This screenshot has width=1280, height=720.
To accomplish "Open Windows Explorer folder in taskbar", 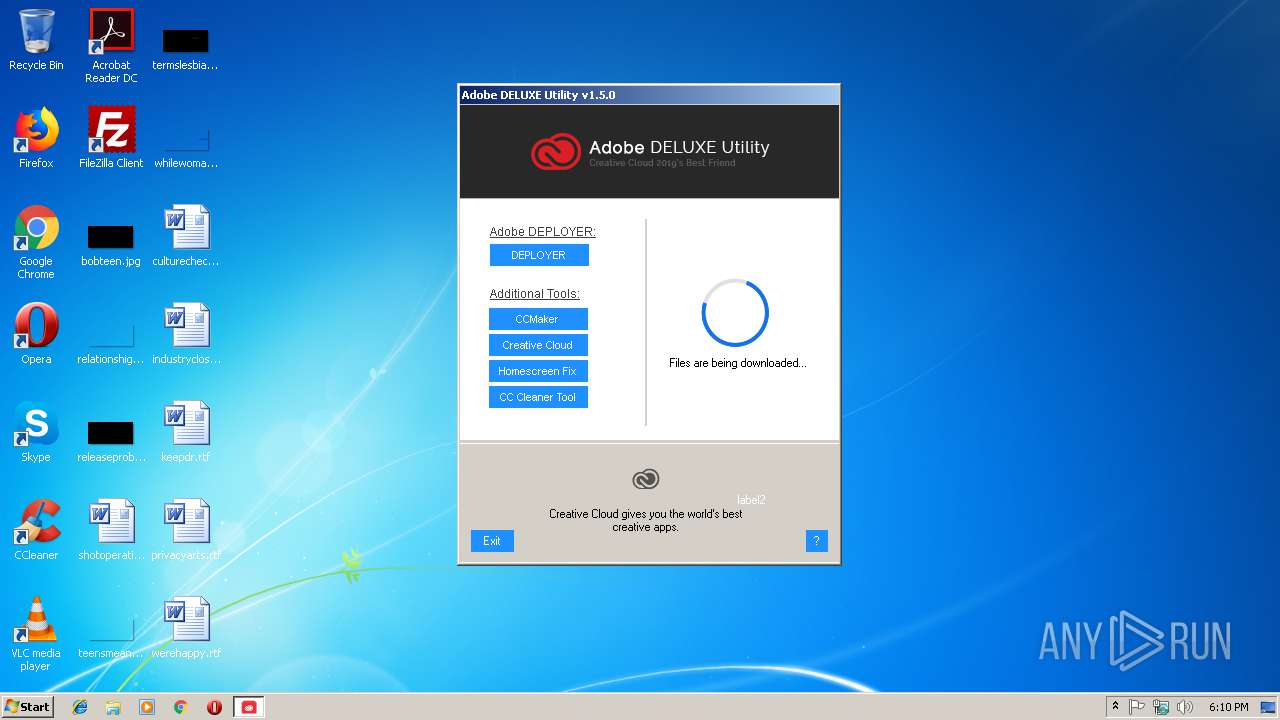I will (113, 707).
